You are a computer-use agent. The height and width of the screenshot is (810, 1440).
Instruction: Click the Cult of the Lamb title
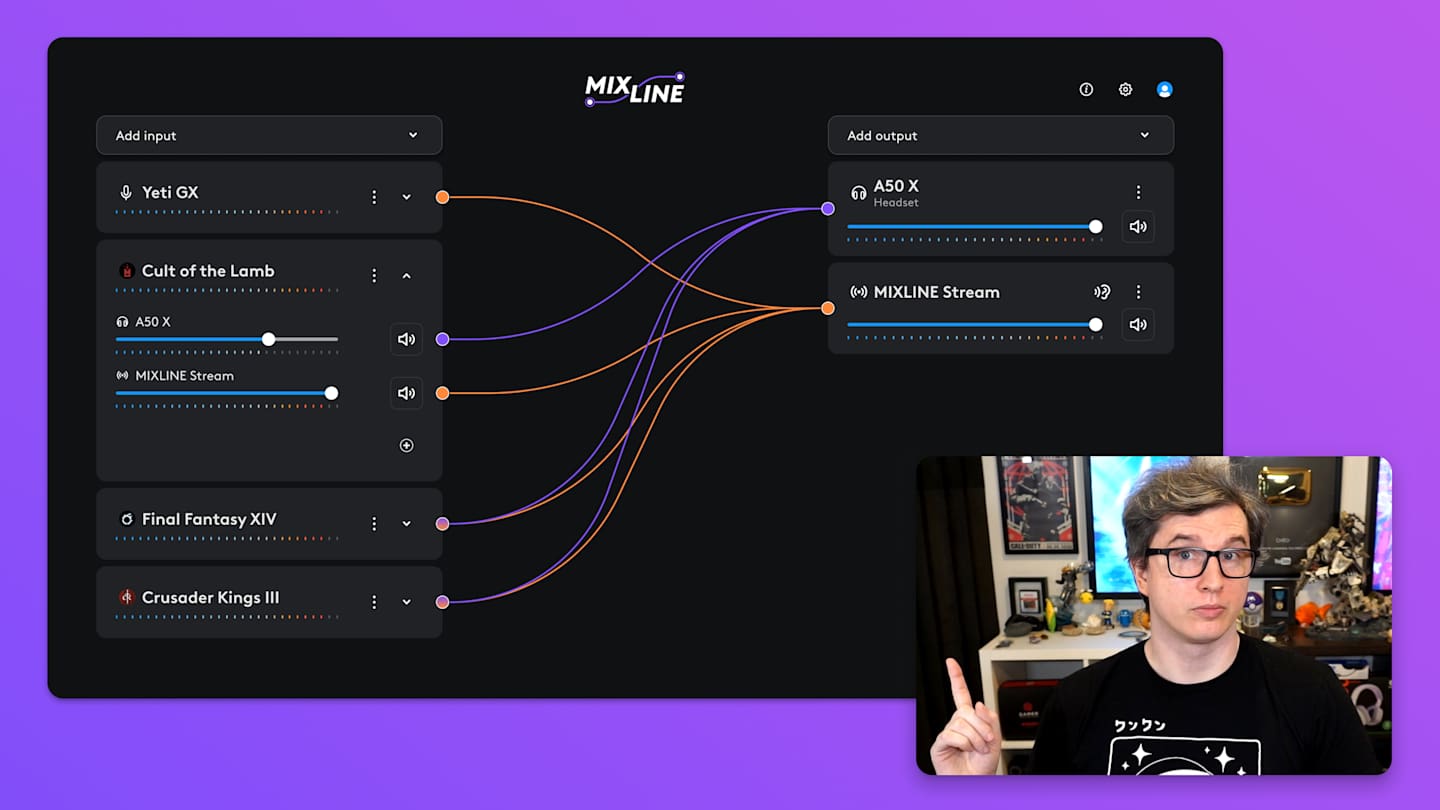click(x=208, y=271)
